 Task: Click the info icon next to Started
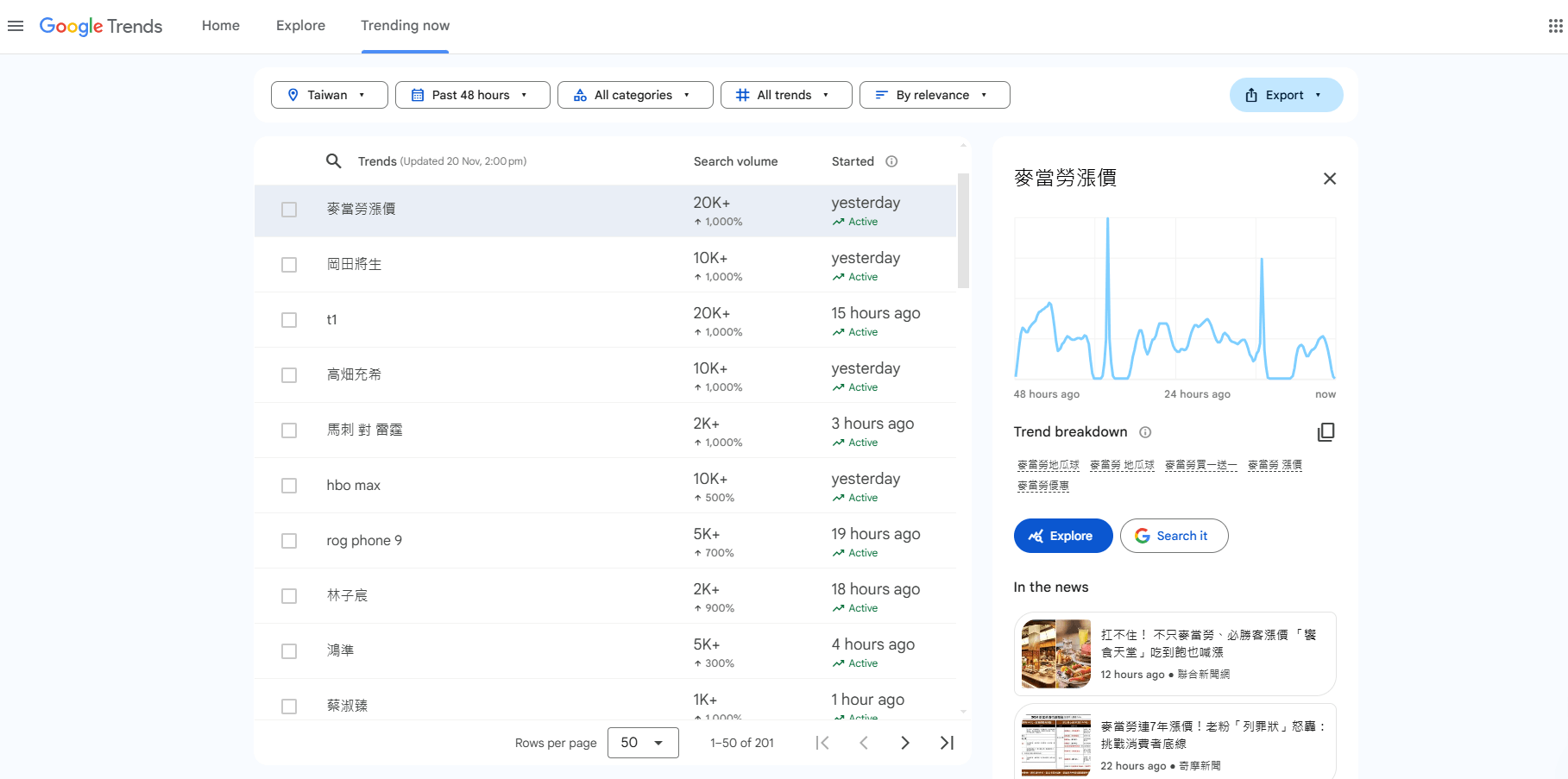(x=891, y=161)
